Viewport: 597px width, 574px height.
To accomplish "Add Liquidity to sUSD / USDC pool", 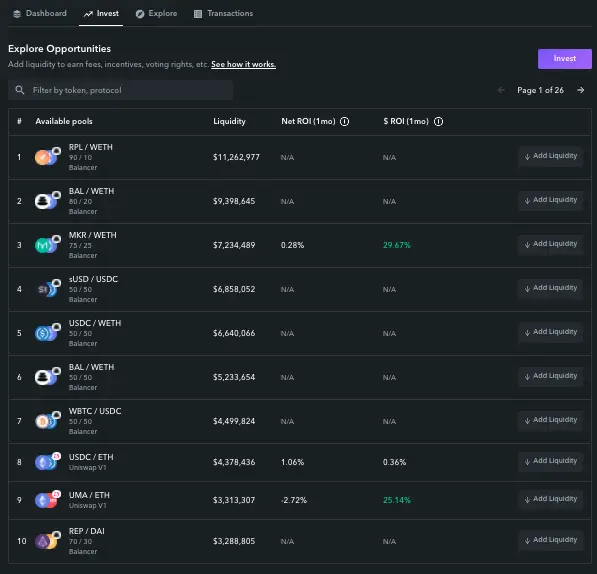I will 551,288.
